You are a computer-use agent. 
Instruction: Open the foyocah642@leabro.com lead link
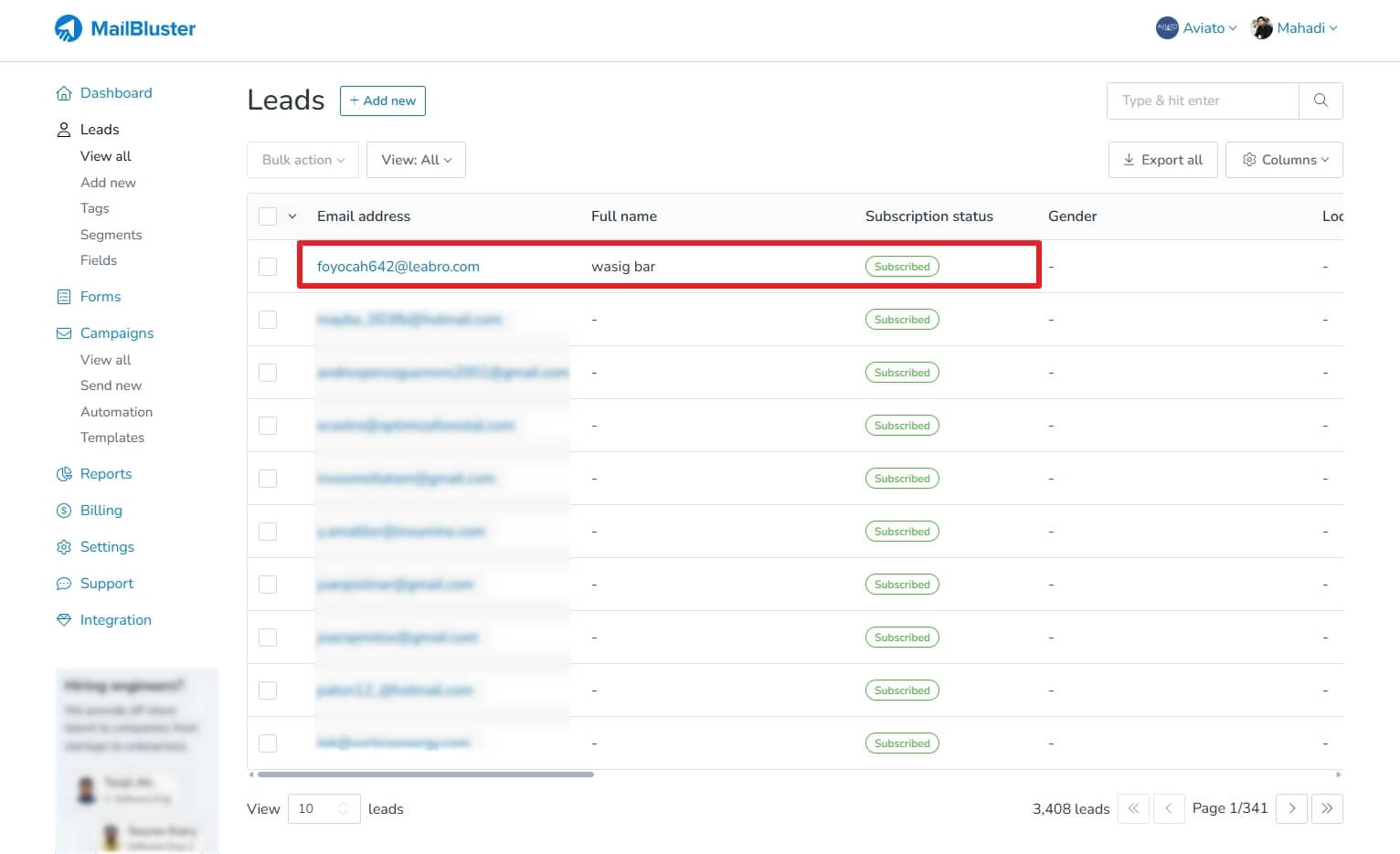[x=398, y=267]
